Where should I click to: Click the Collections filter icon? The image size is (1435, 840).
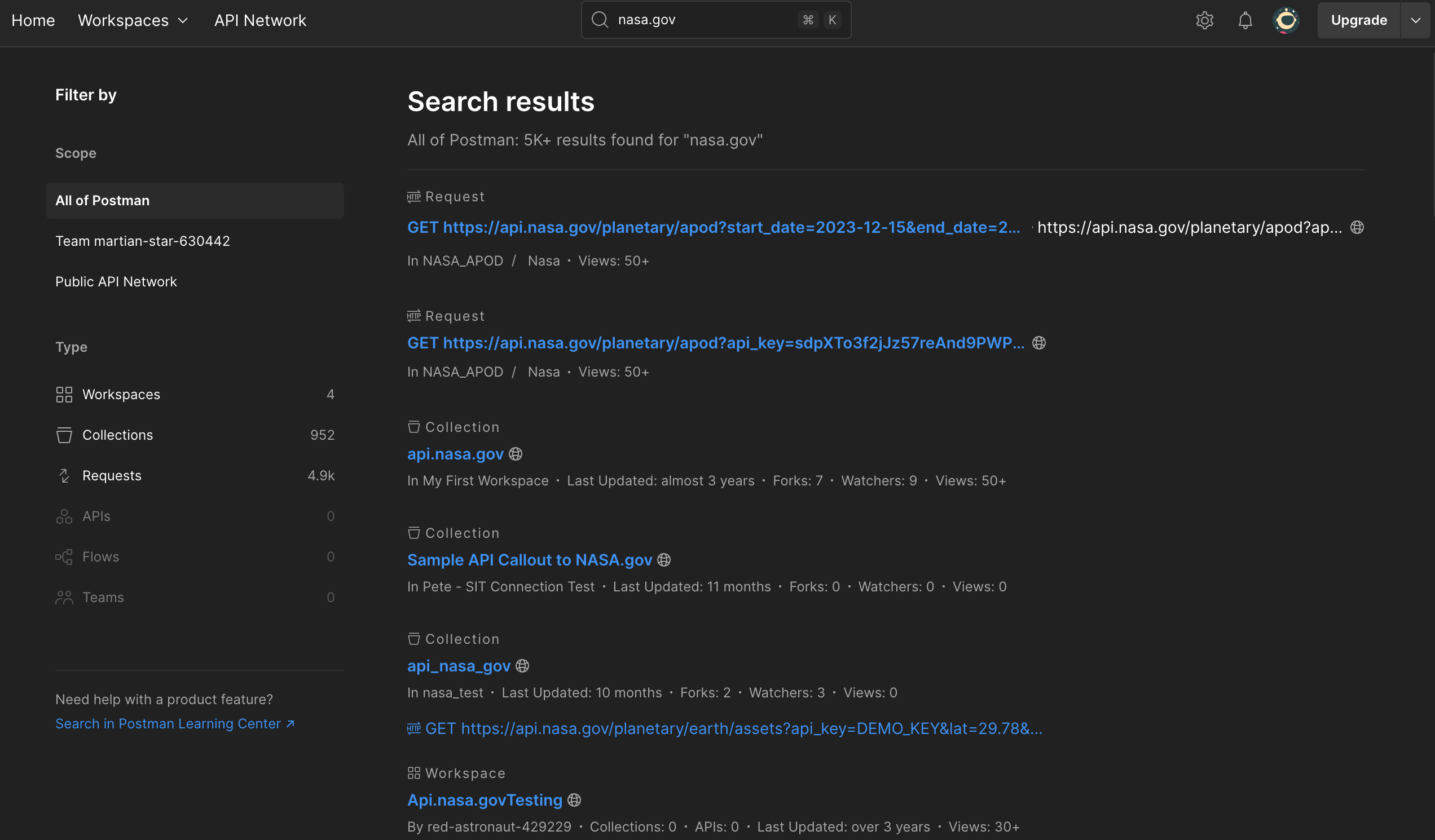tap(64, 435)
